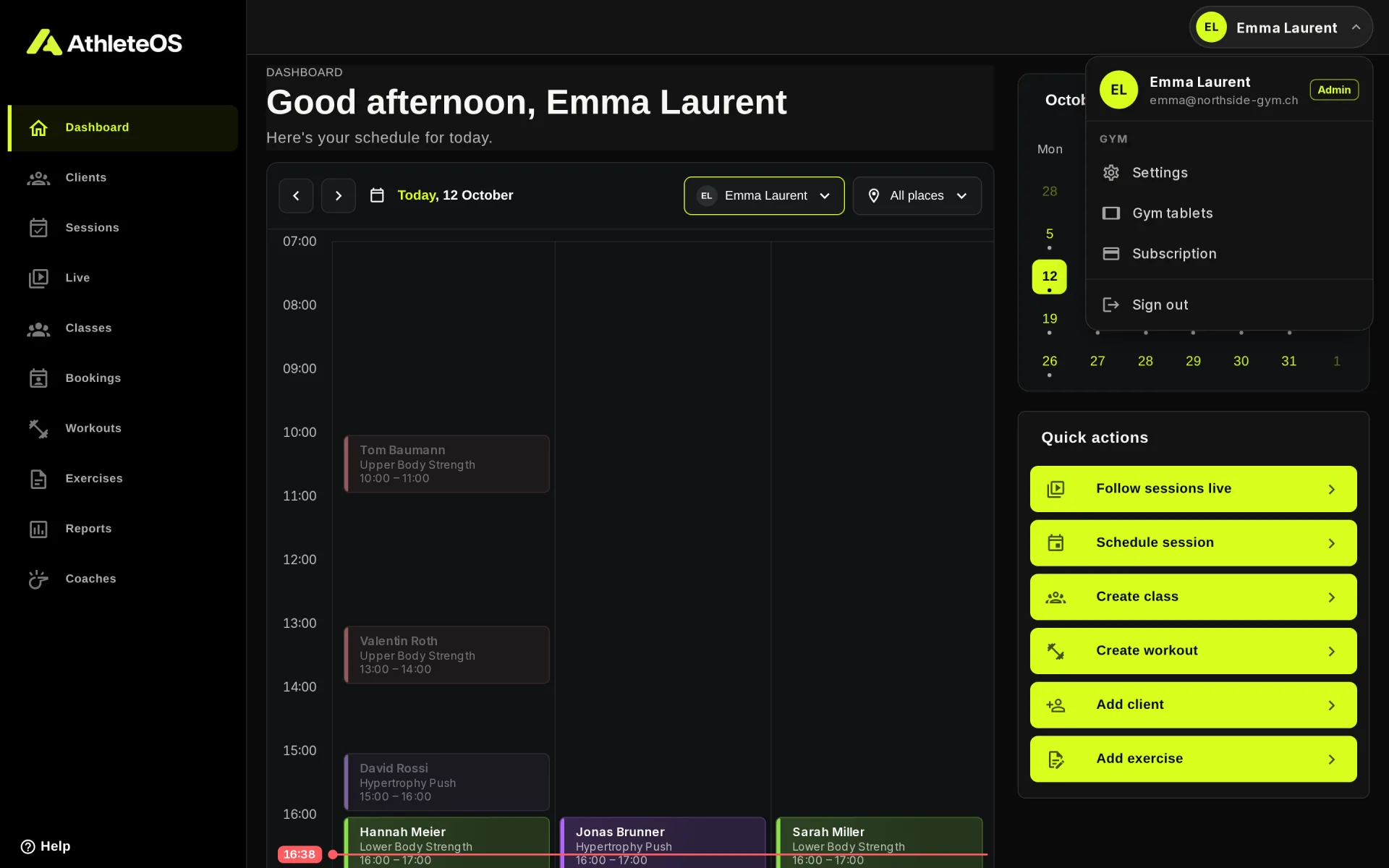Select the Gym tablets menu entry
The height and width of the screenshot is (868, 1389).
coord(1229,213)
